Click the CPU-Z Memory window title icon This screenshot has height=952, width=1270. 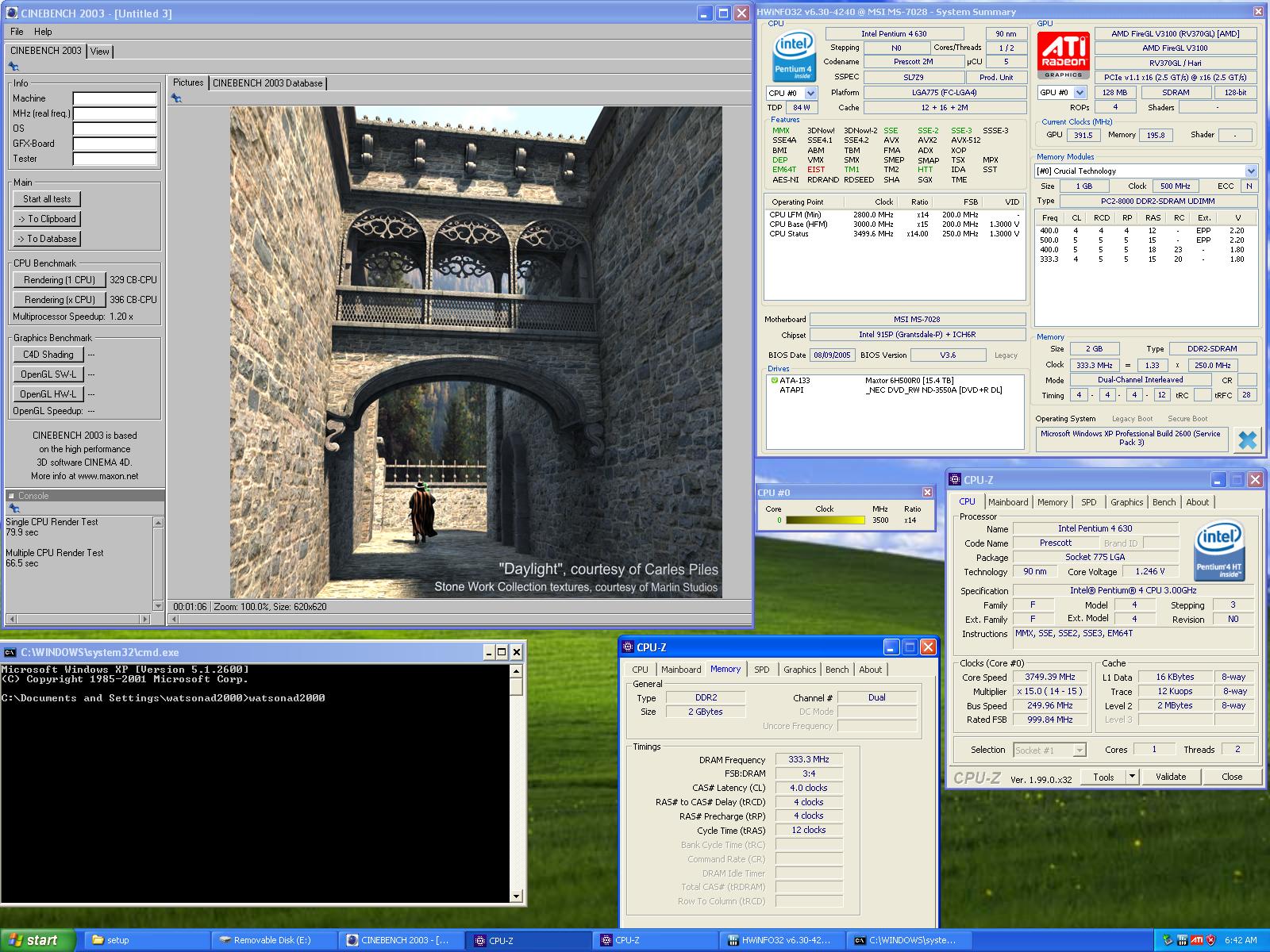coord(628,647)
